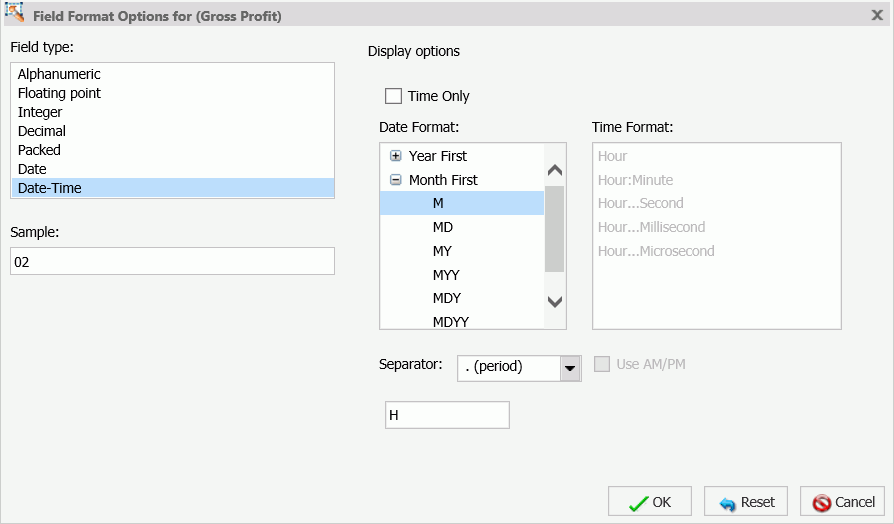Viewport: 894px width, 524px height.
Task: Confirm with the OK button
Action: [650, 502]
